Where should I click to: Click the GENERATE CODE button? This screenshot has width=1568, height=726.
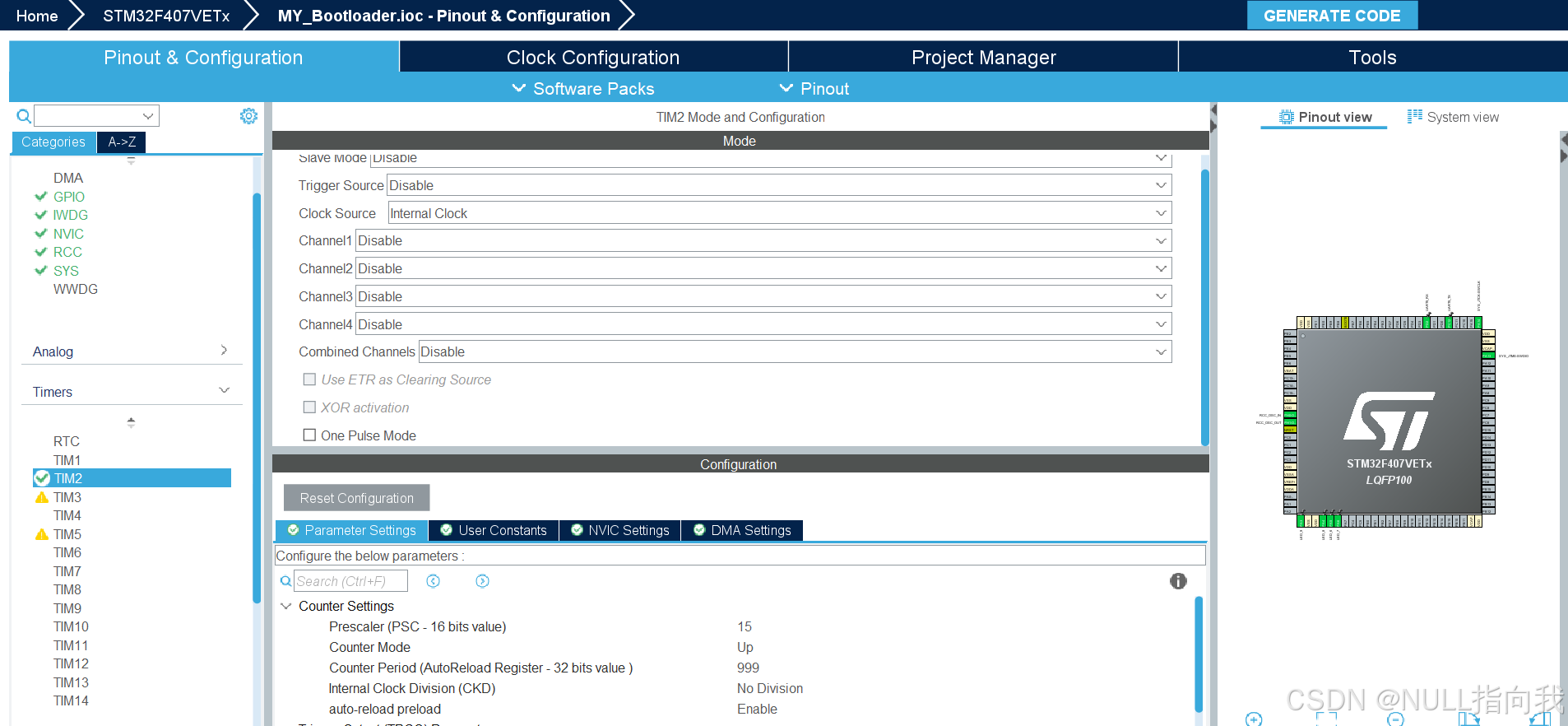pos(1332,16)
